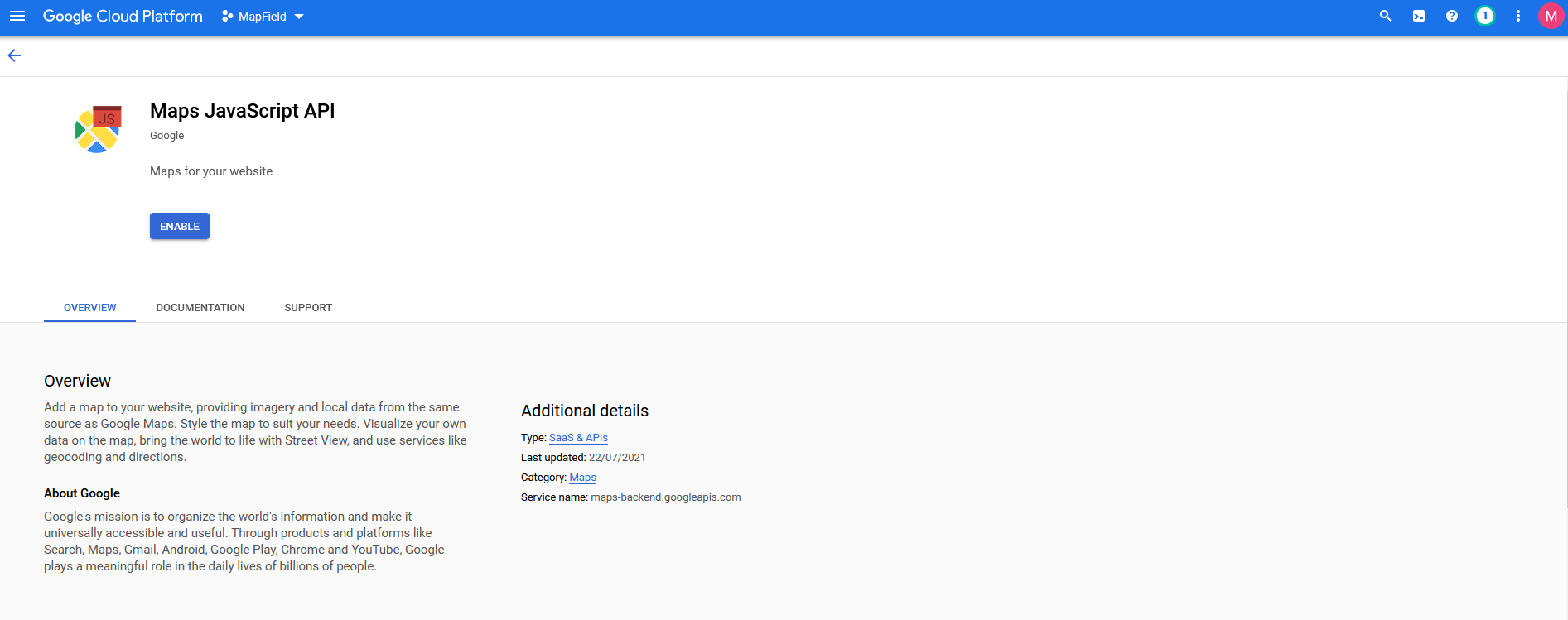1568x620 pixels.
Task: Click the About Google heading
Action: [x=82, y=493]
